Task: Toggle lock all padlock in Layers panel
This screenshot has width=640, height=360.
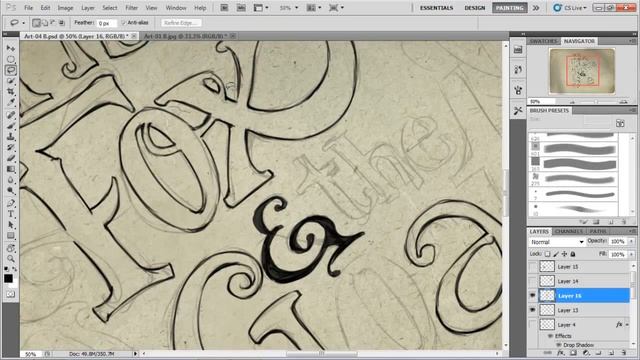Action: 573,254
